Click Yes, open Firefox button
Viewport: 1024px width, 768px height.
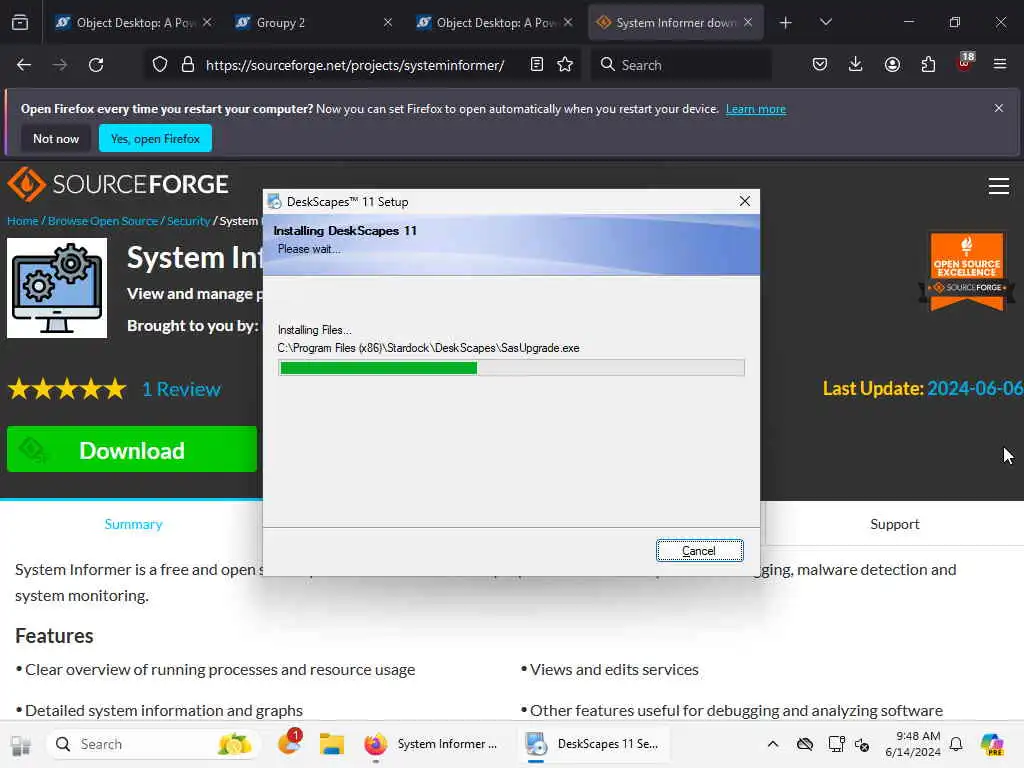[155, 138]
